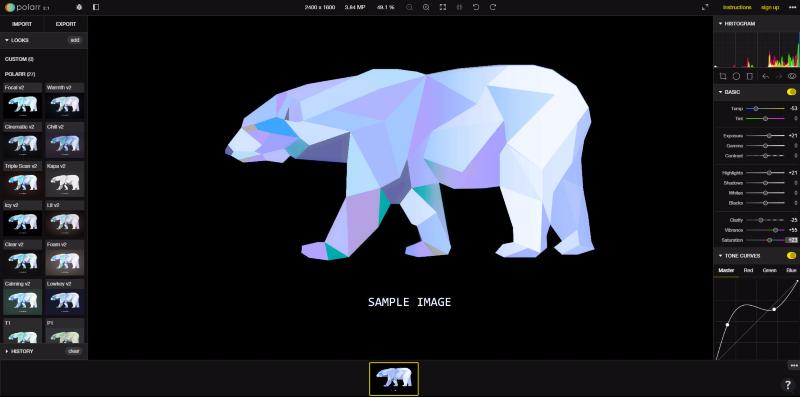
Task: Click the Vibrance slider handle
Action: (776, 230)
